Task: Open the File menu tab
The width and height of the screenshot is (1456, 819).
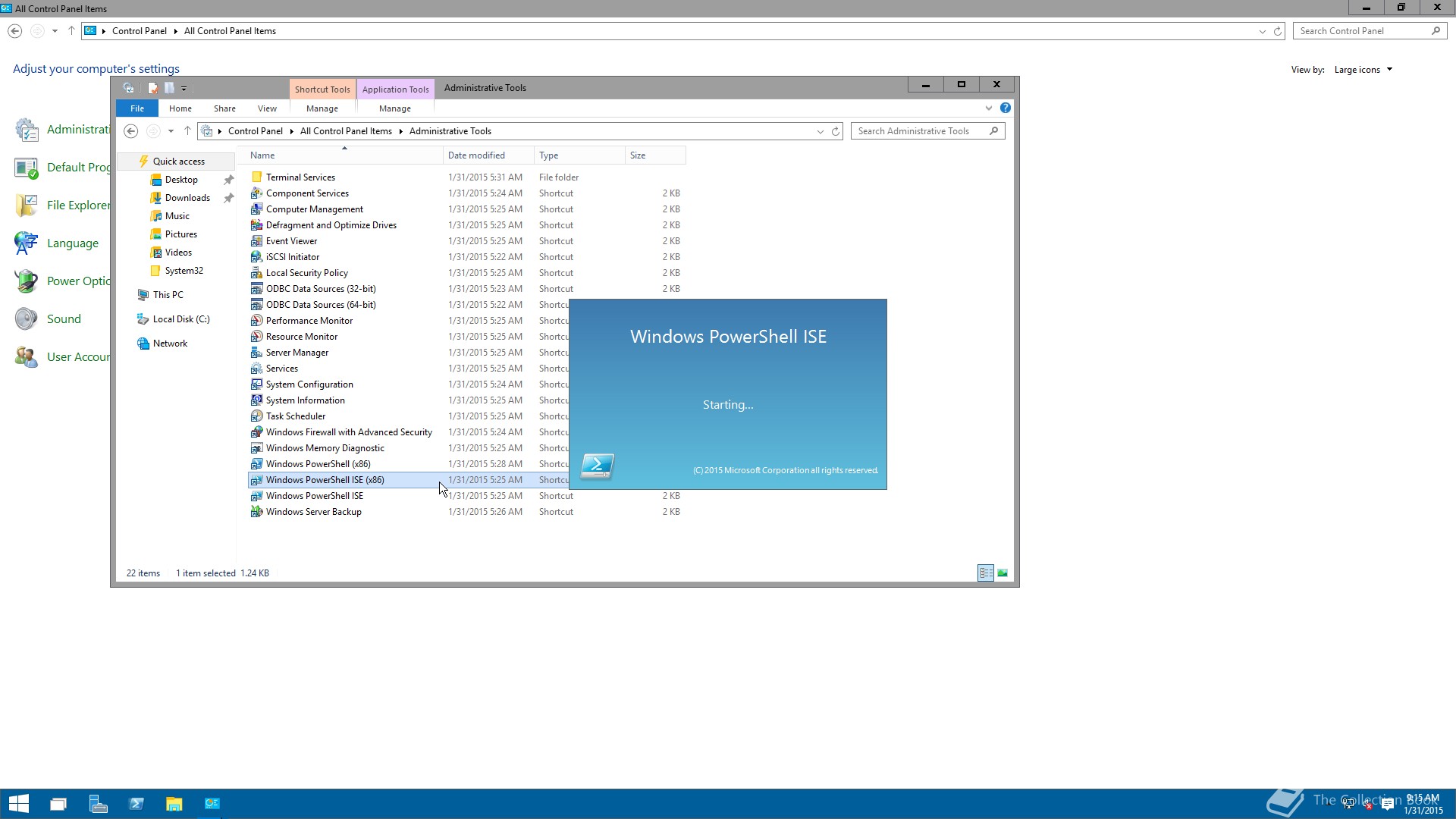Action: pos(137,108)
